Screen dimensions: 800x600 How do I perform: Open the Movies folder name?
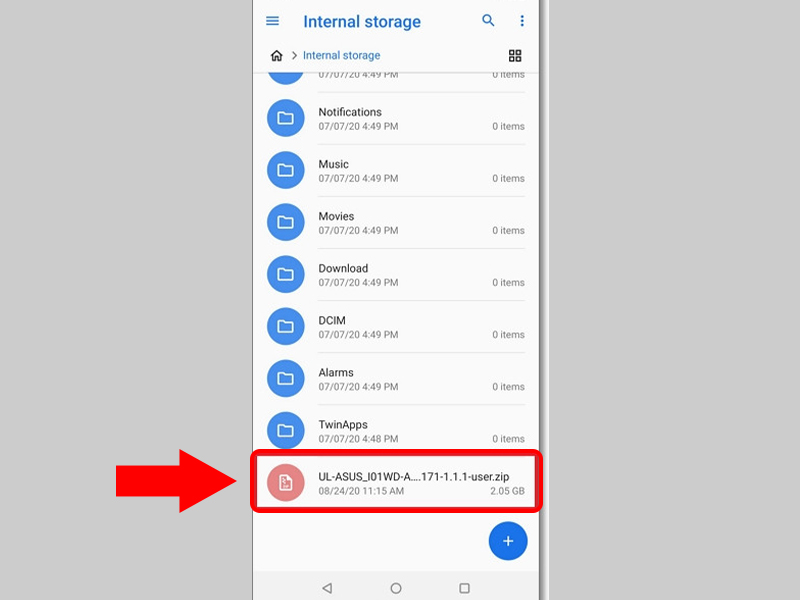click(x=336, y=216)
